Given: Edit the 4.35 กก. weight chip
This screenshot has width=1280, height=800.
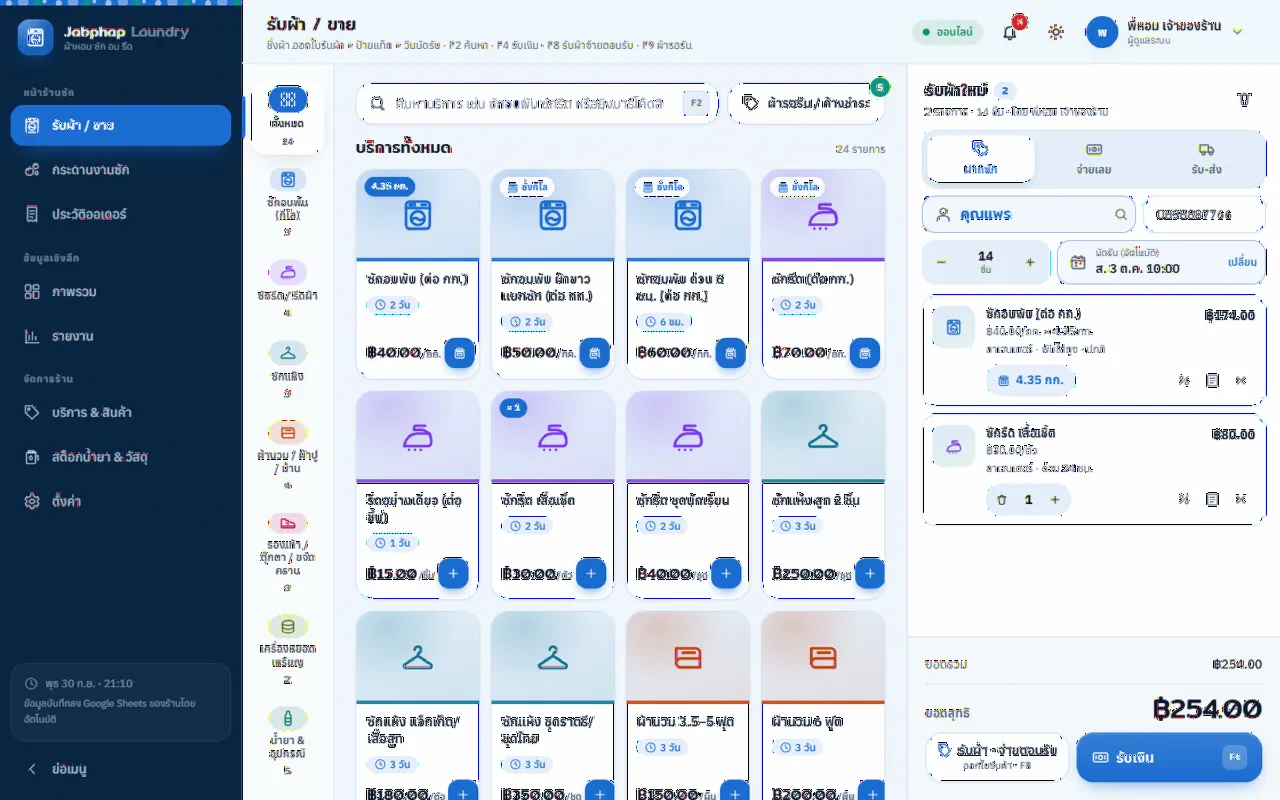Looking at the screenshot, I should click(1030, 380).
